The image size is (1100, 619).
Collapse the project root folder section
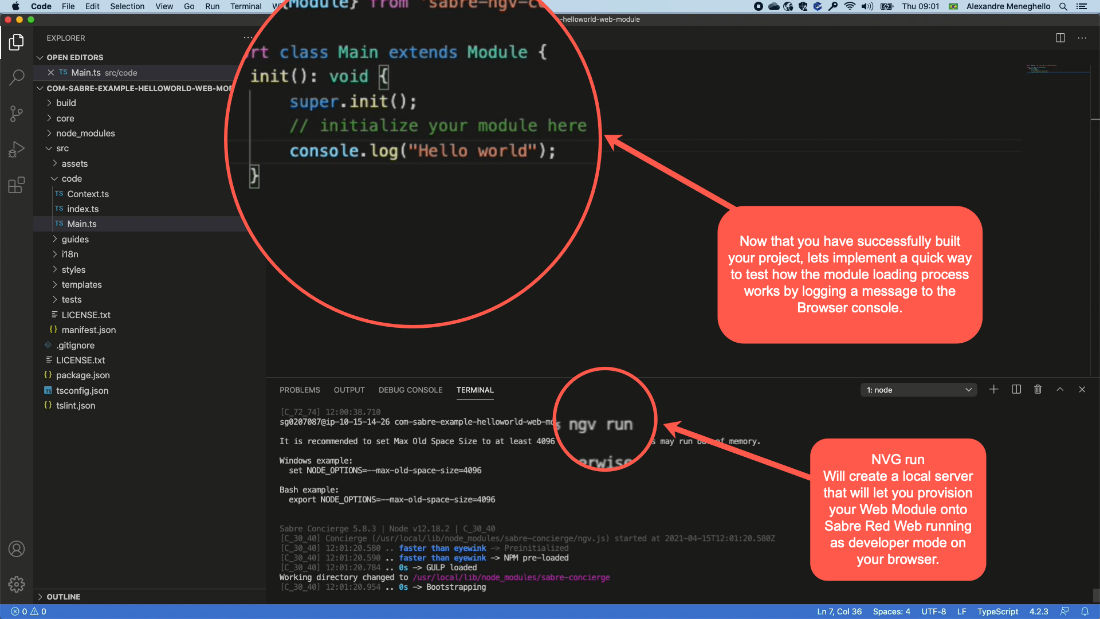tap(135, 88)
